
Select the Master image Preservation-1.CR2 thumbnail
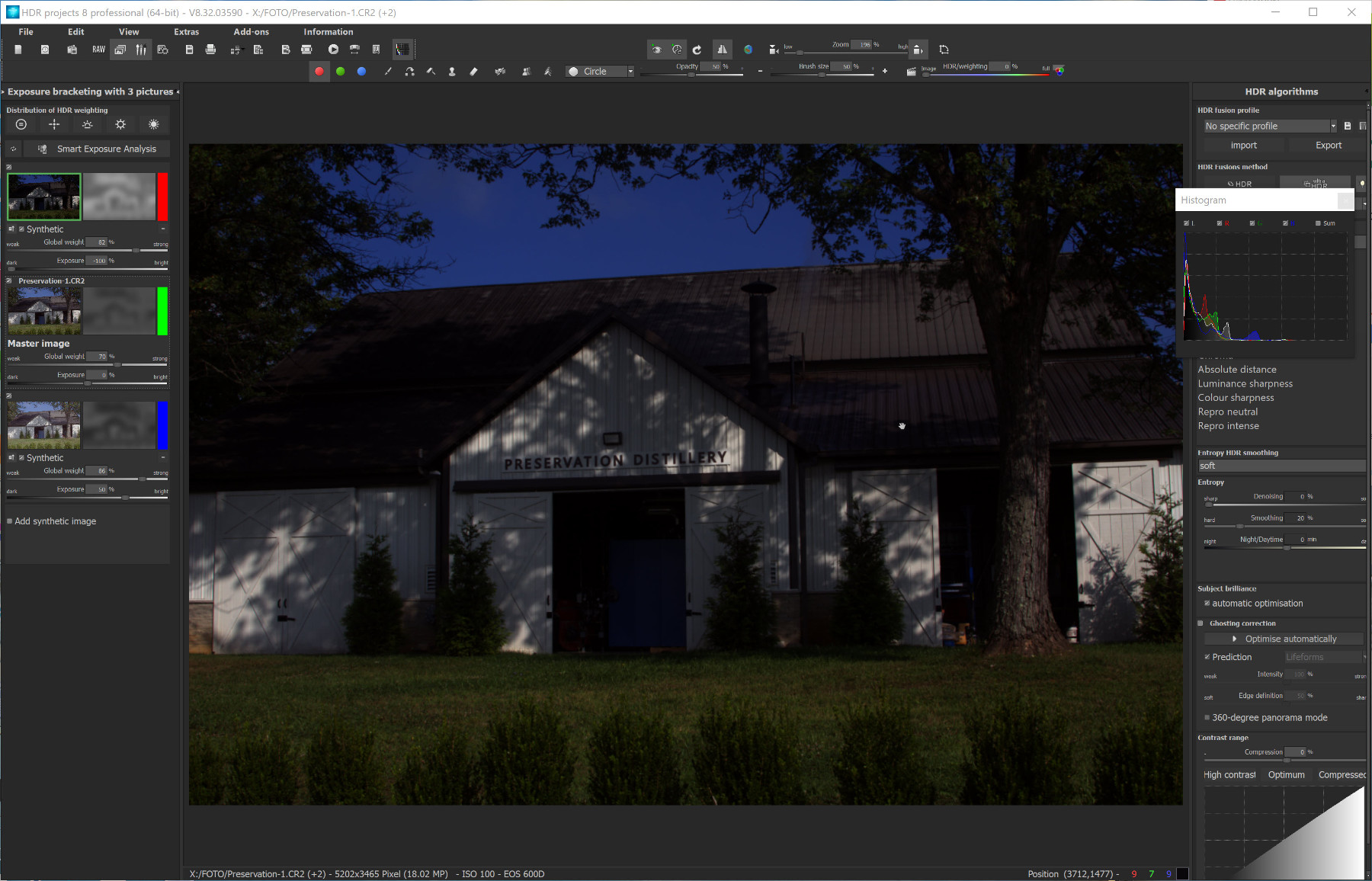pyautogui.click(x=44, y=311)
